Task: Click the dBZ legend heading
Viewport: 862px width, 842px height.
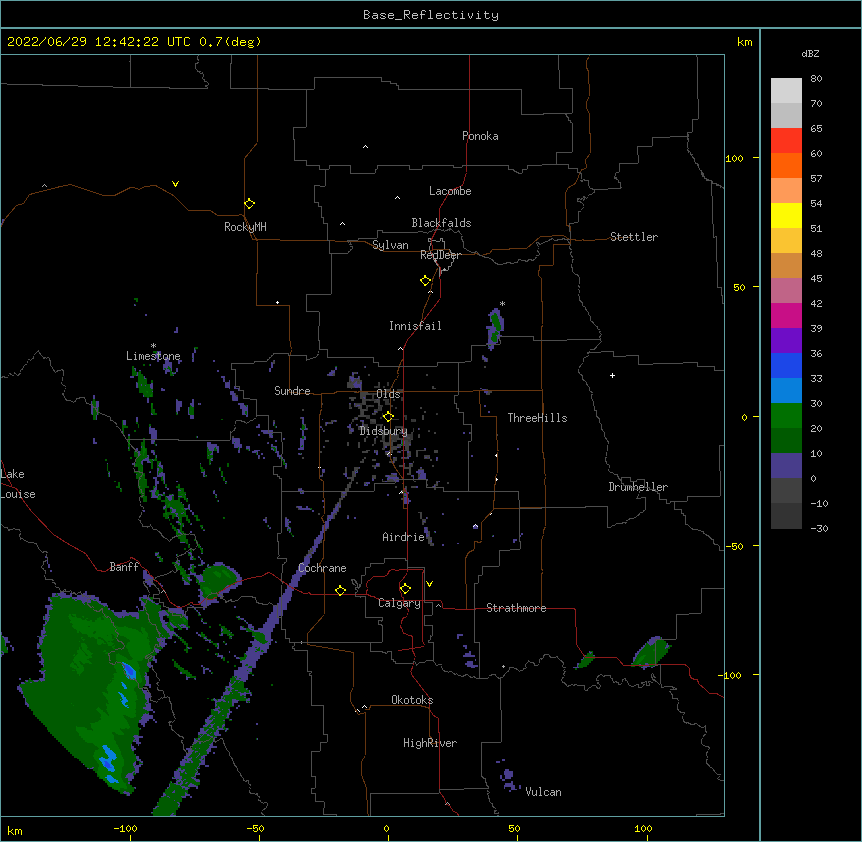Action: [810, 53]
